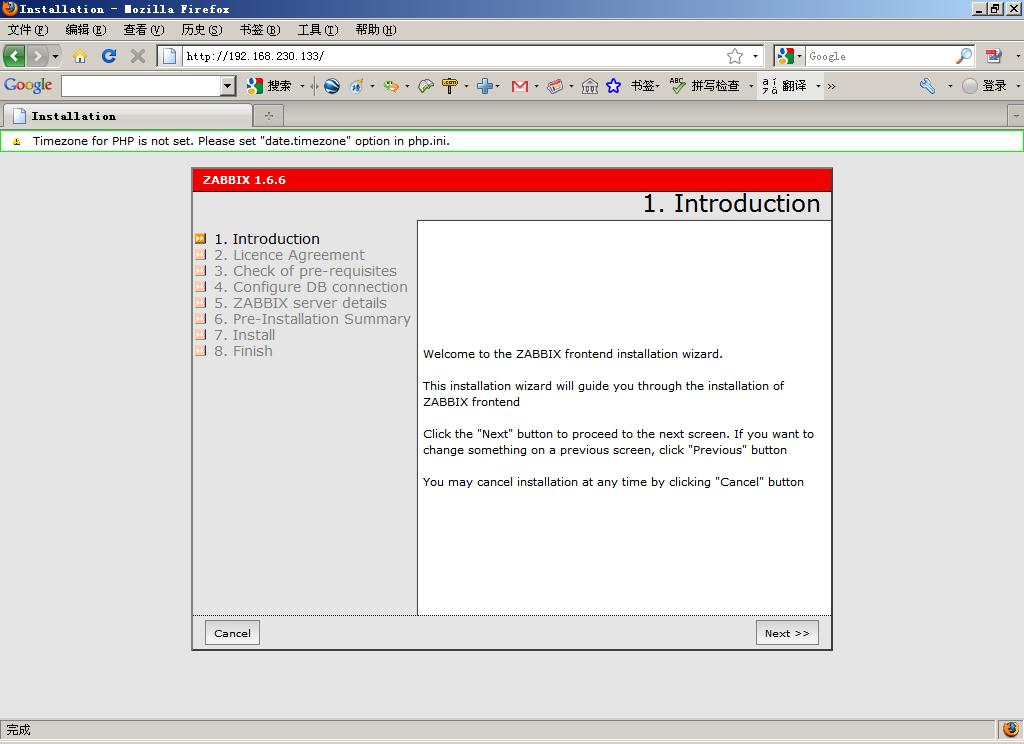
Task: Focus the URL address field
Action: pos(453,56)
